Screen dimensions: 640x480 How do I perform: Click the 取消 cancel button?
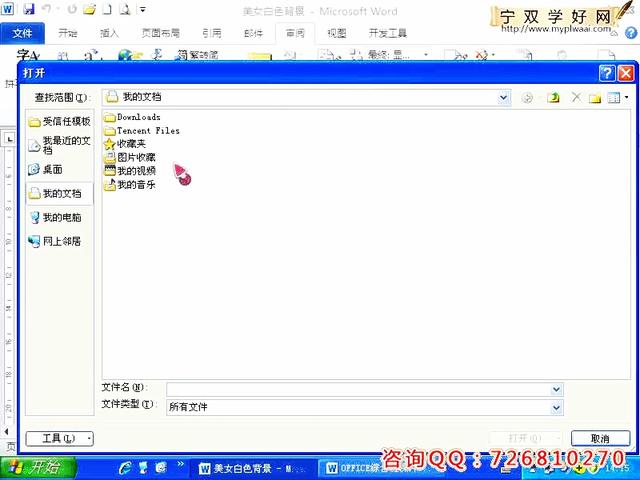click(600, 439)
